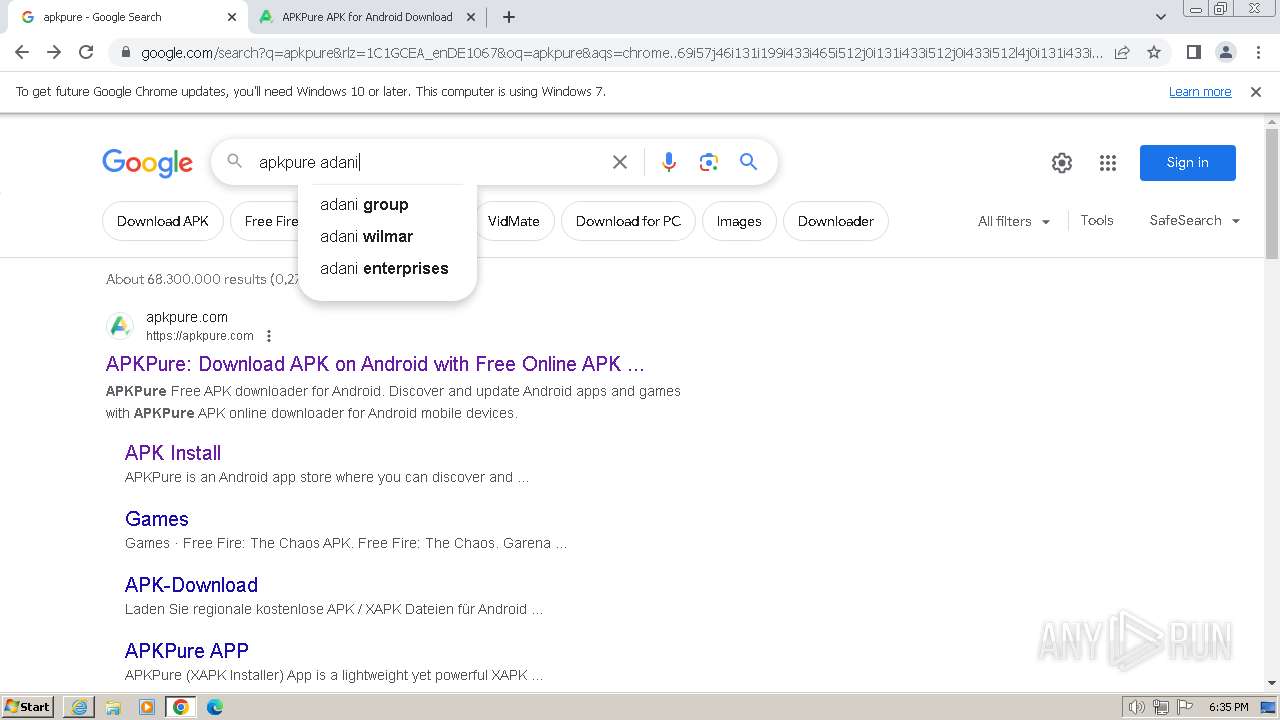Filter by Downloader chip
Image resolution: width=1280 pixels, height=720 pixels.
836,221
